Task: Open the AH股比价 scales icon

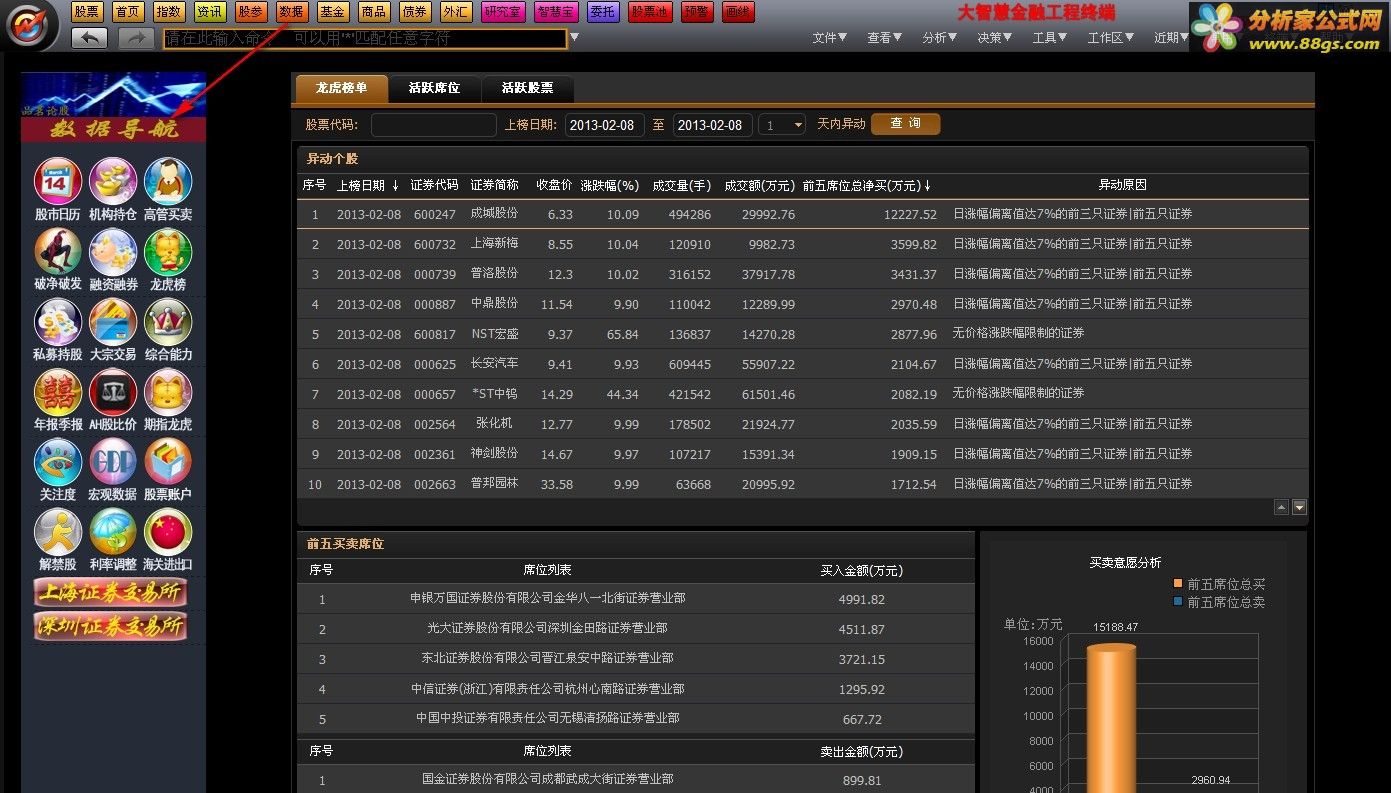Action: click(x=113, y=392)
